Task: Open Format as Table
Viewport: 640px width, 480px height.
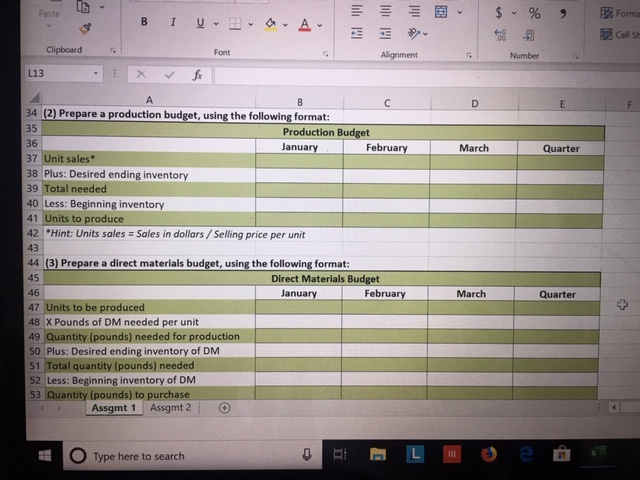Action: (x=620, y=13)
